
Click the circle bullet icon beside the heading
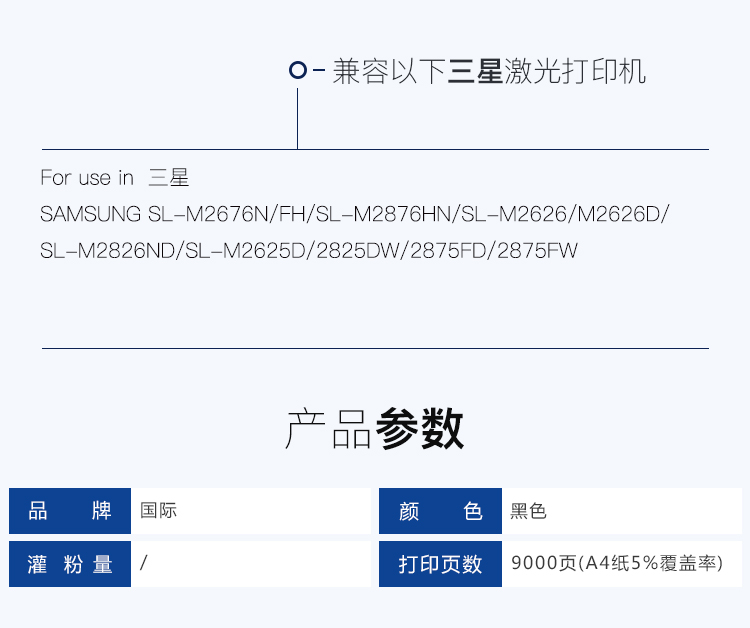pyautogui.click(x=297, y=70)
